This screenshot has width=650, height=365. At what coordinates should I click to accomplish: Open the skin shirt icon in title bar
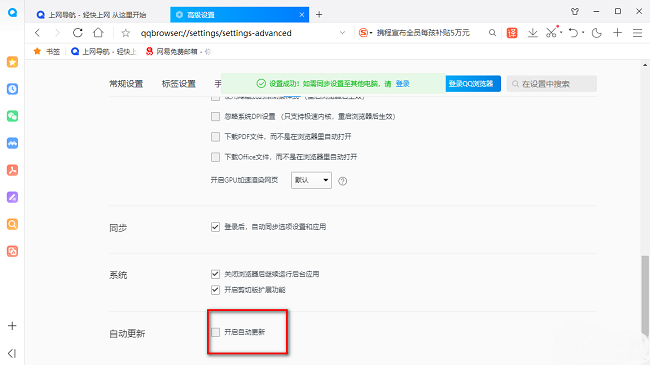(x=575, y=12)
